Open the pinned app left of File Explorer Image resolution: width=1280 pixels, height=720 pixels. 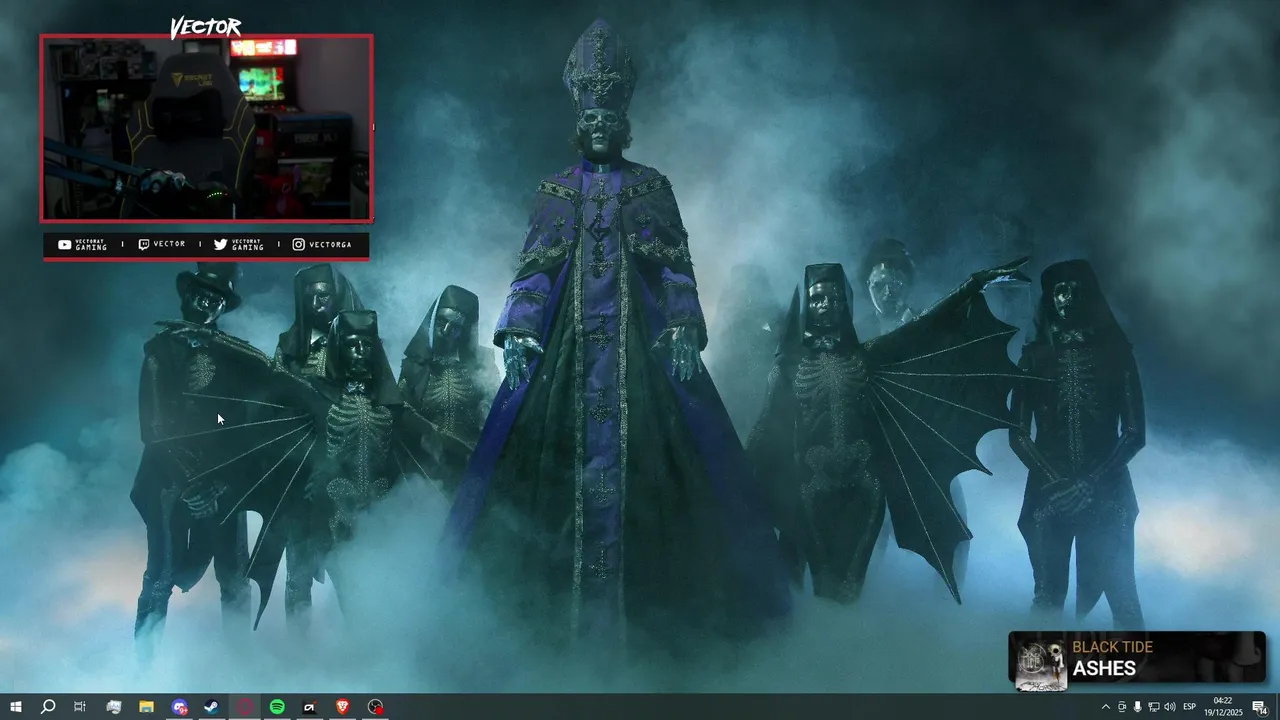[x=113, y=707]
